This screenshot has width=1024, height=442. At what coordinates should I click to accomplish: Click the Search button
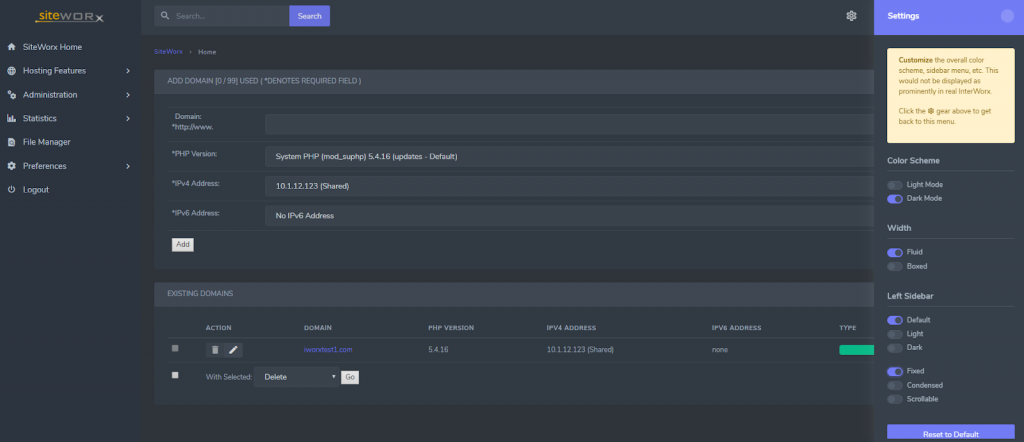pos(310,16)
